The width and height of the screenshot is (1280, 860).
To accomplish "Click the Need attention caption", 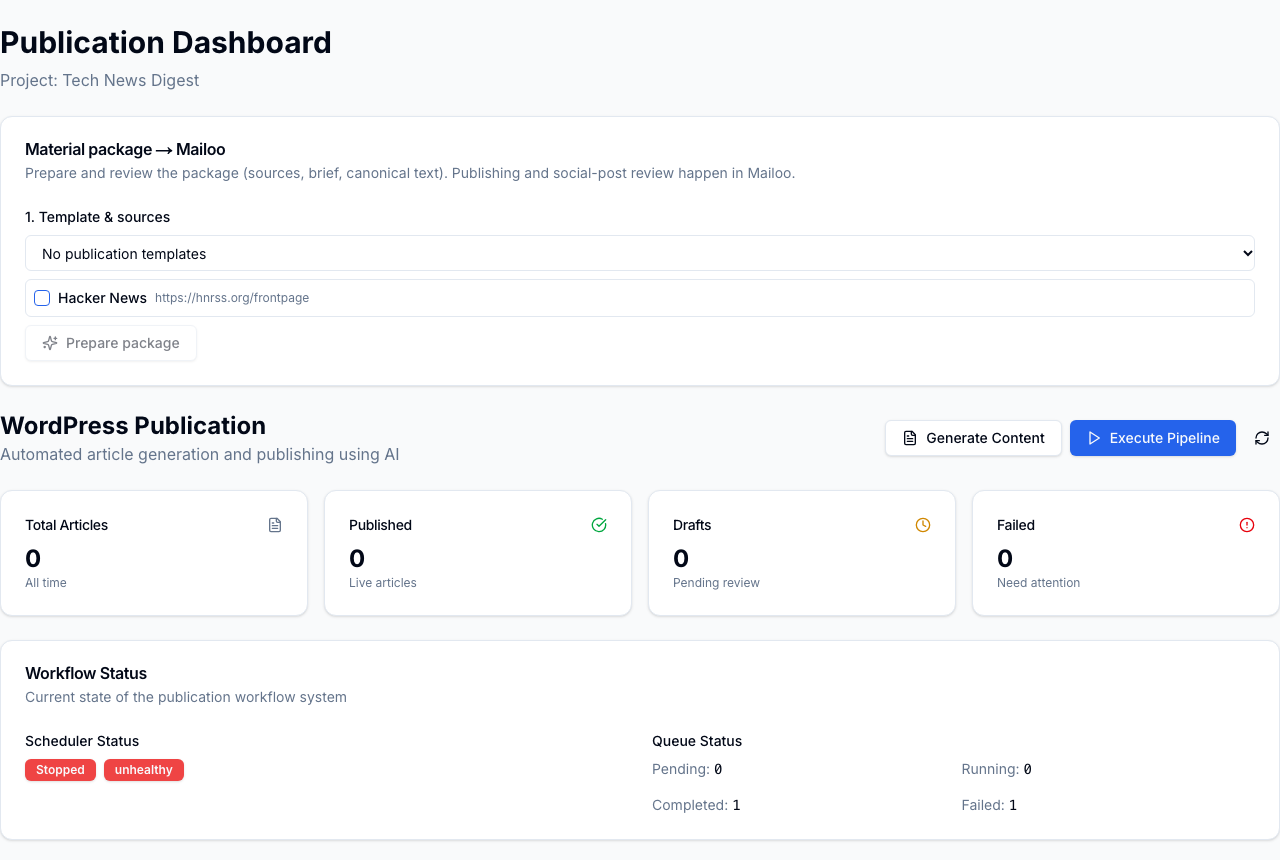I will [x=1038, y=583].
